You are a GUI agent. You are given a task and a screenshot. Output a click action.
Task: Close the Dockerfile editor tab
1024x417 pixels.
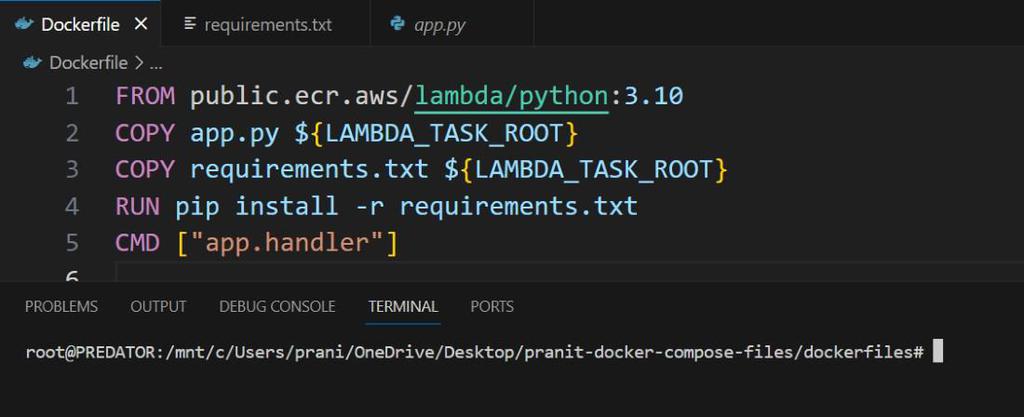[141, 24]
